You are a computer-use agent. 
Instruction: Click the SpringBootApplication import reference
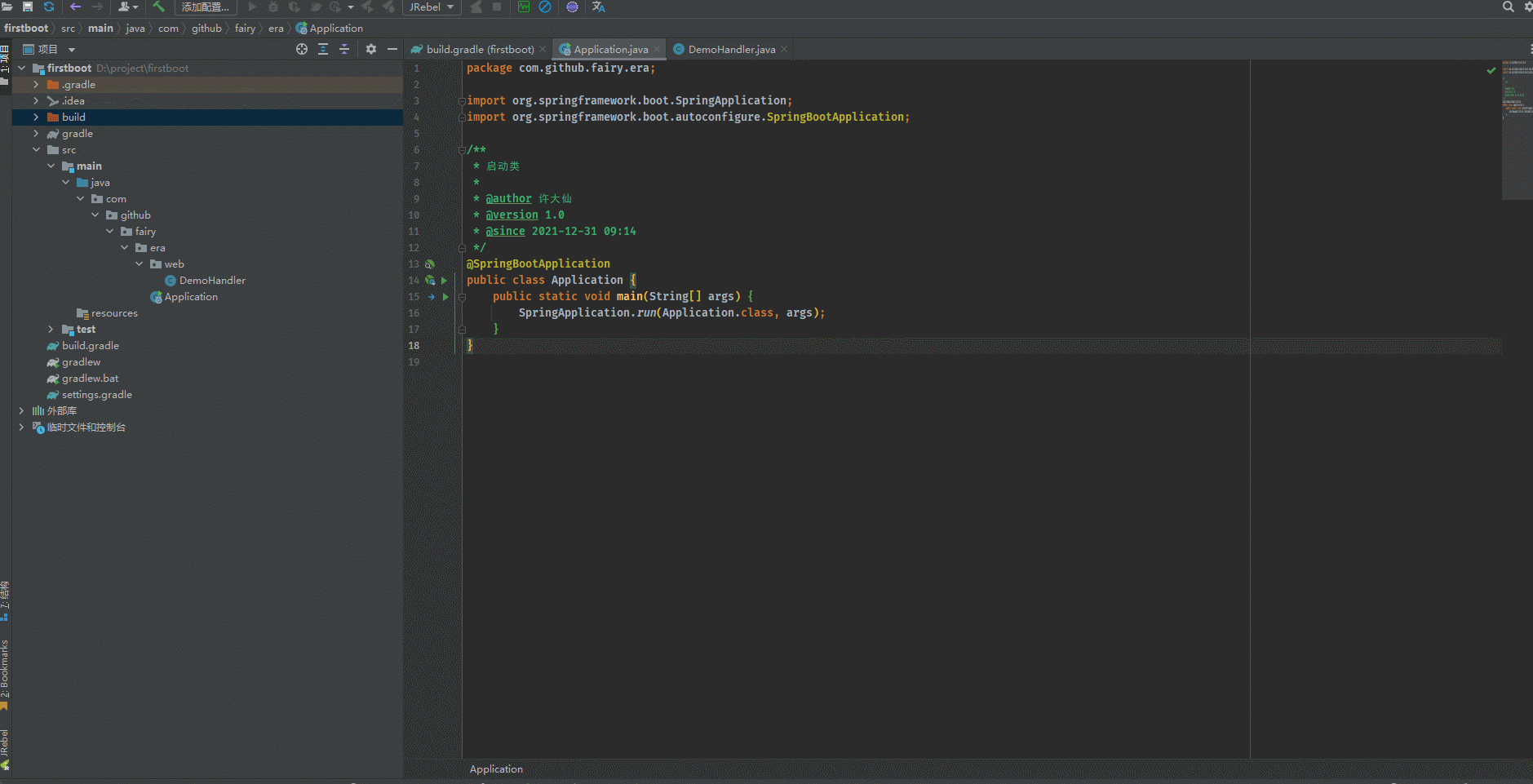tap(835, 117)
